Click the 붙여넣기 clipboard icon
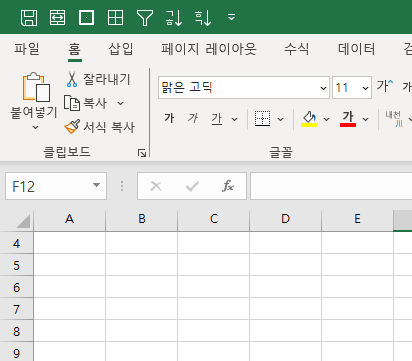The height and width of the screenshot is (361, 412). point(36,87)
